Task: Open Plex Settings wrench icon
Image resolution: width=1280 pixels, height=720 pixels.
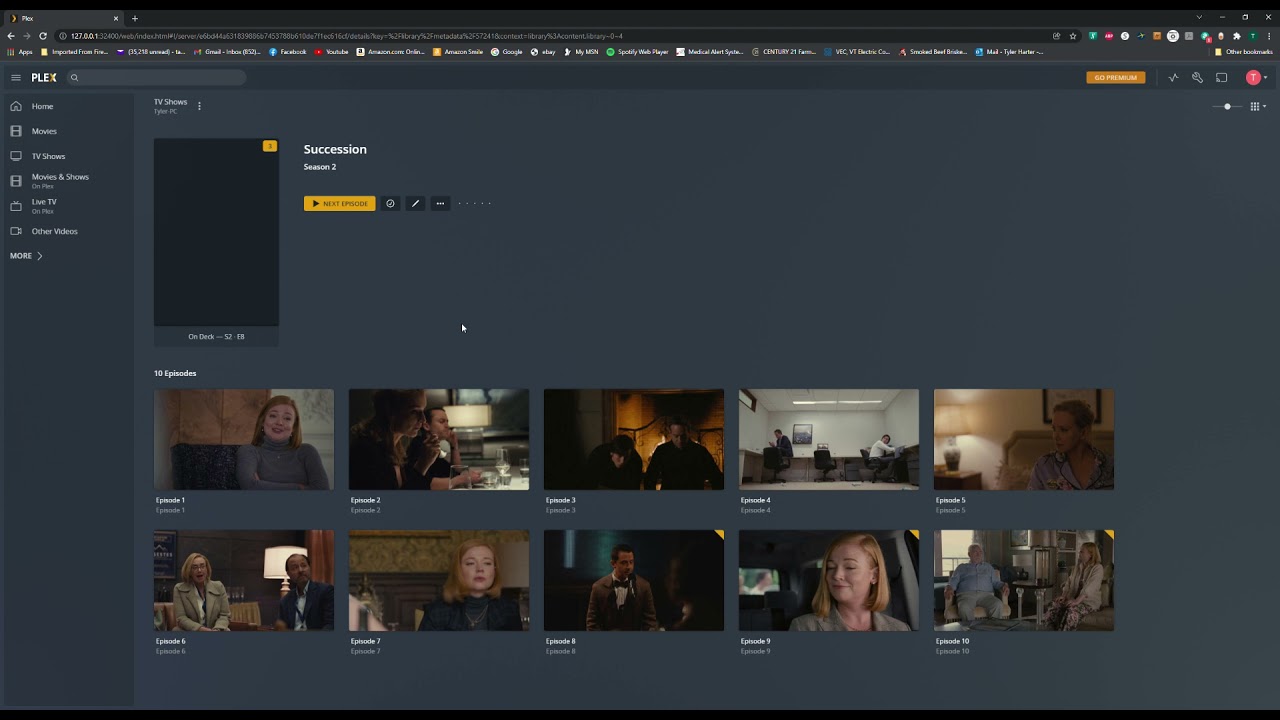Action: [1197, 77]
